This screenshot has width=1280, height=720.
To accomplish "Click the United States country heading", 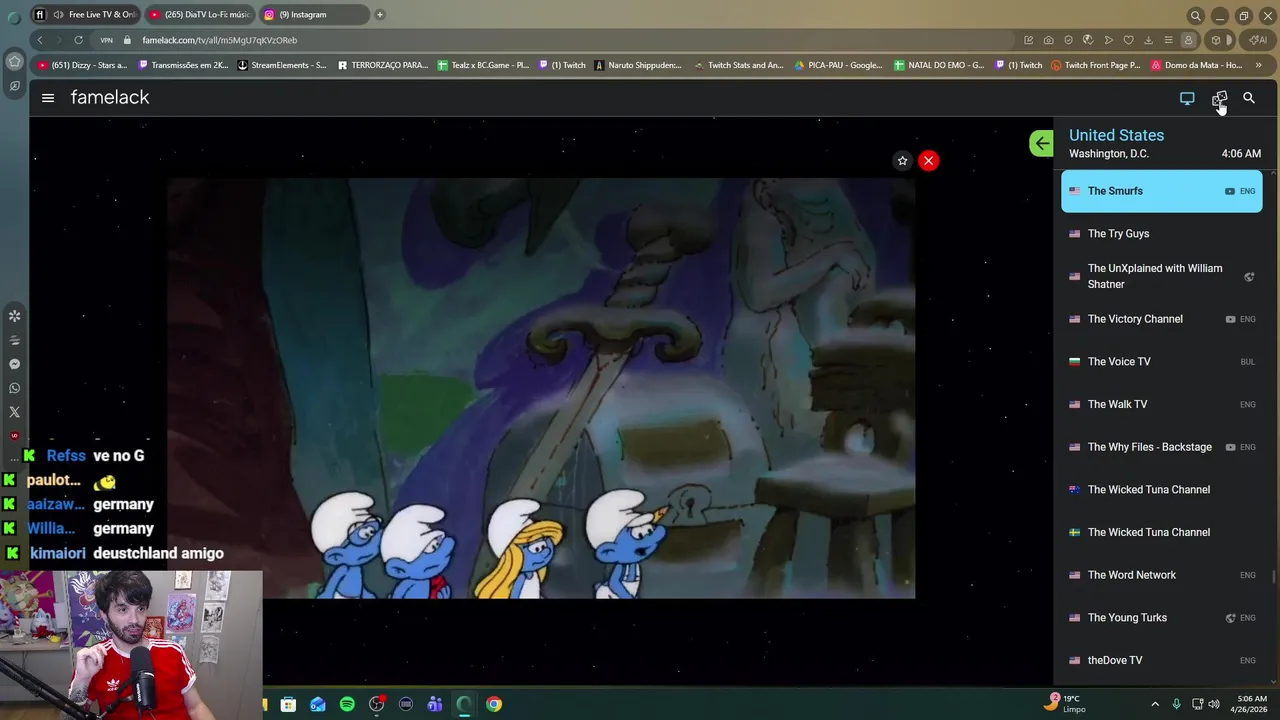I will point(1116,135).
